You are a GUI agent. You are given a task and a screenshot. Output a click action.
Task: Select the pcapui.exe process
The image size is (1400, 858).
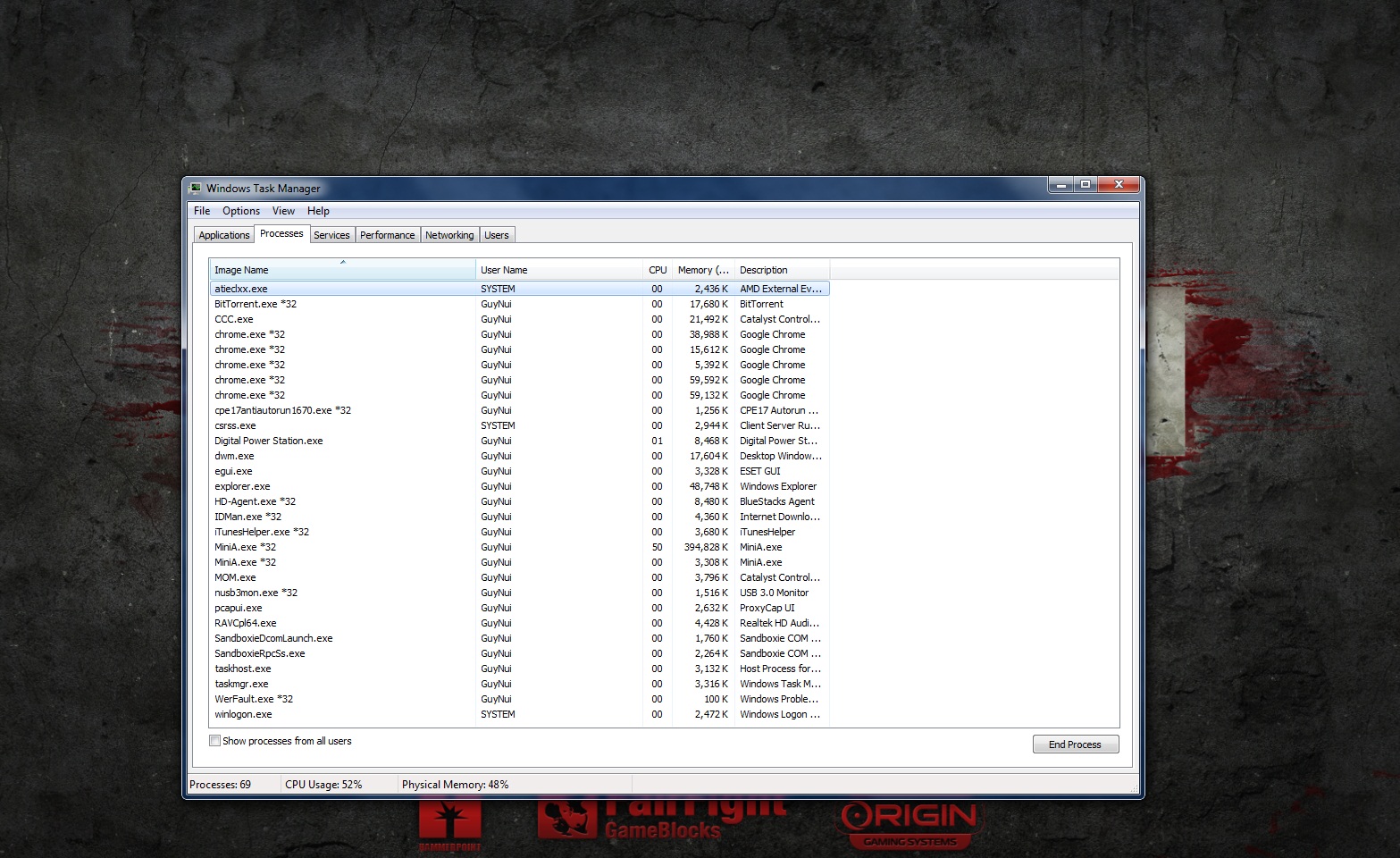coord(520,608)
